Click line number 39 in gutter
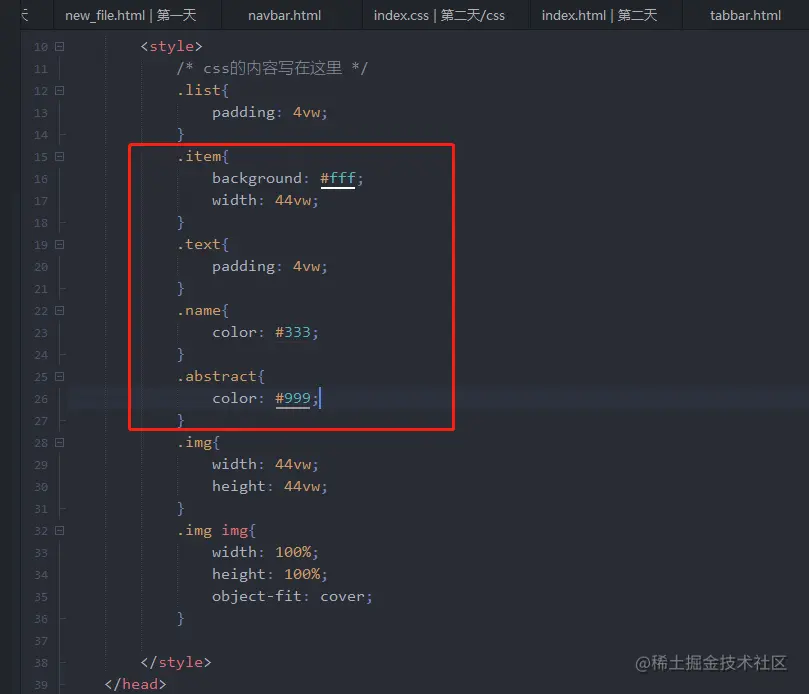 (41, 685)
